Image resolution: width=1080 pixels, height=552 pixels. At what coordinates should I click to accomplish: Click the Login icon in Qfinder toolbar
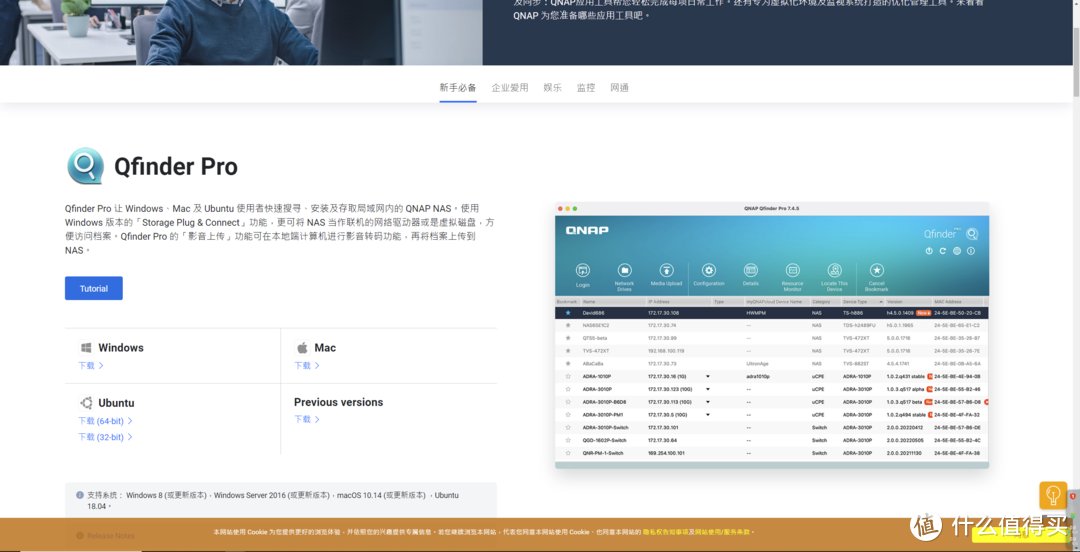coord(583,270)
